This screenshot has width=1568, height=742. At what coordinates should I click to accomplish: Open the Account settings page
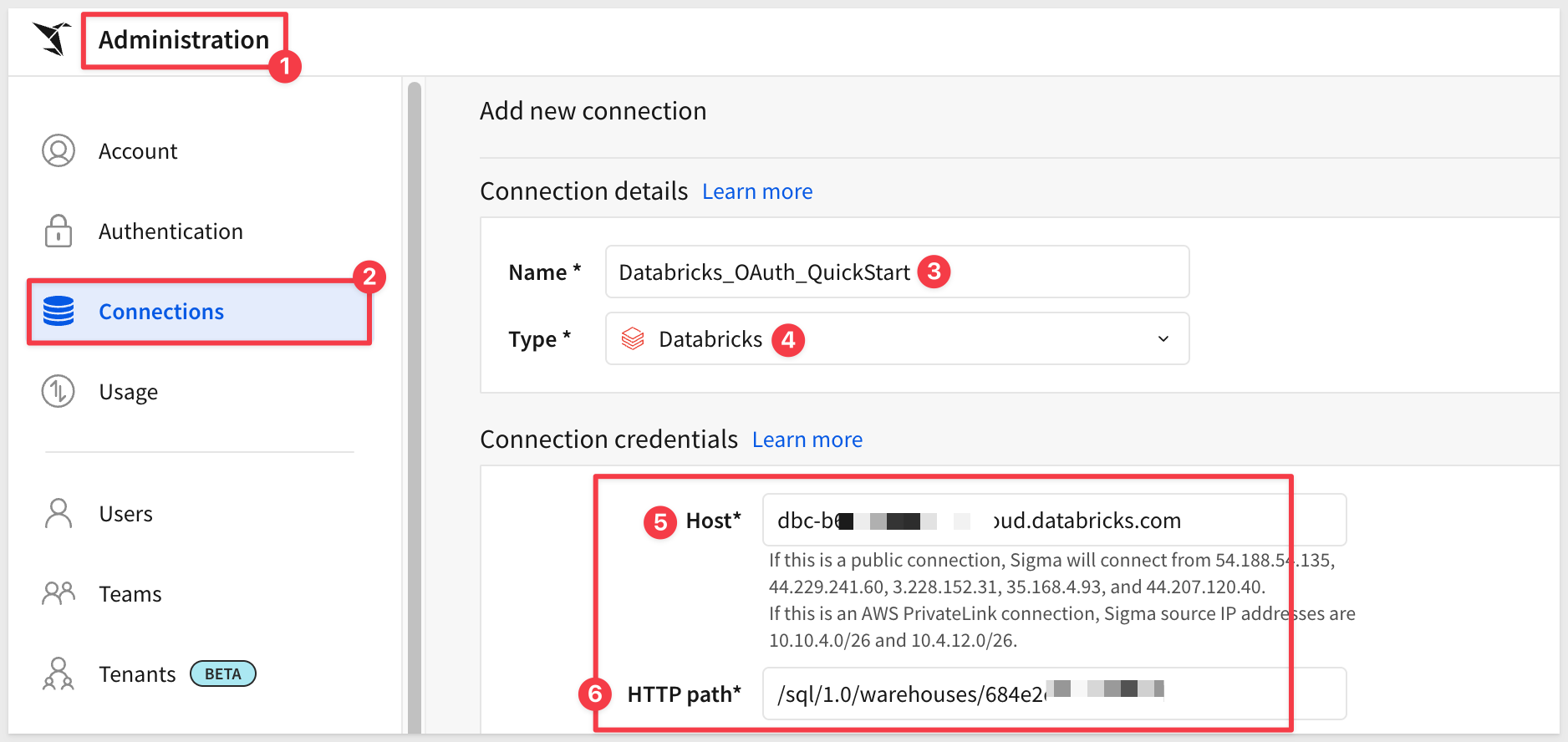click(x=138, y=151)
